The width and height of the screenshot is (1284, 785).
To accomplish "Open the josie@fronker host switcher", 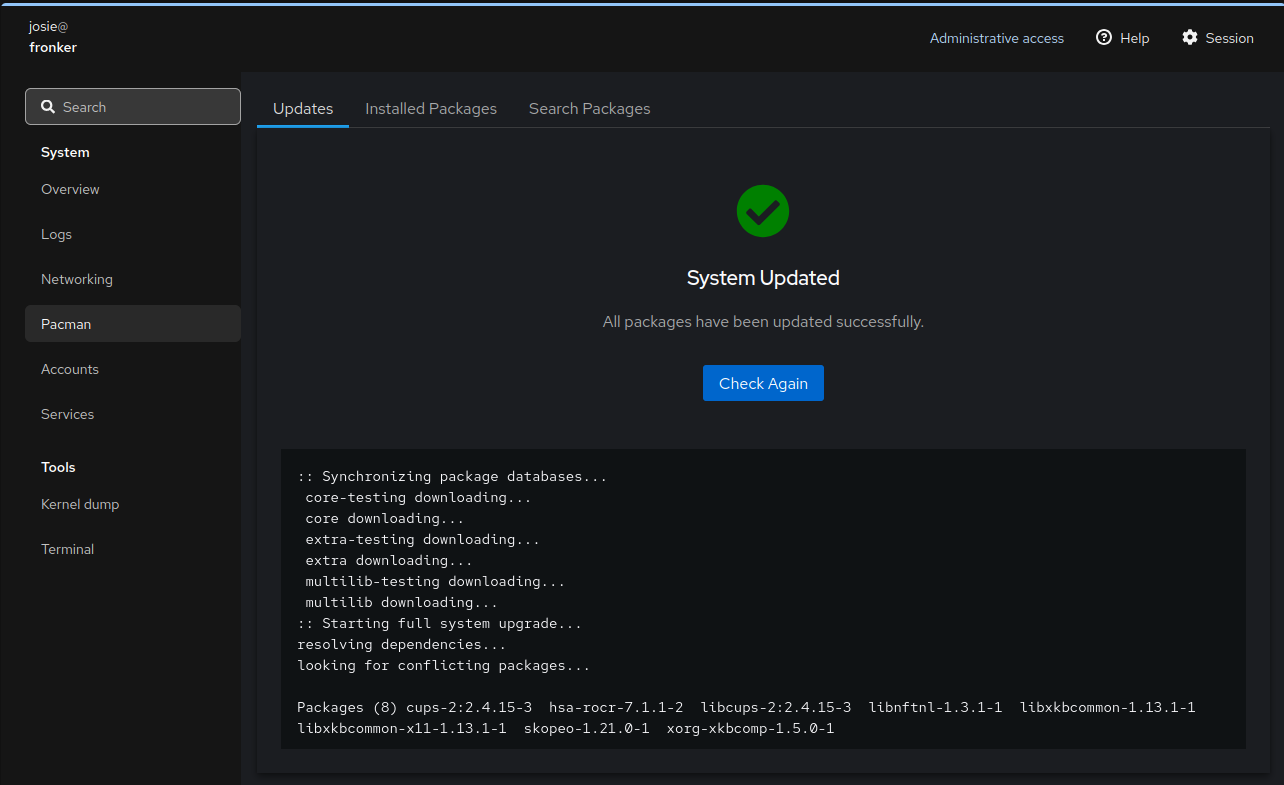I will pyautogui.click(x=53, y=37).
